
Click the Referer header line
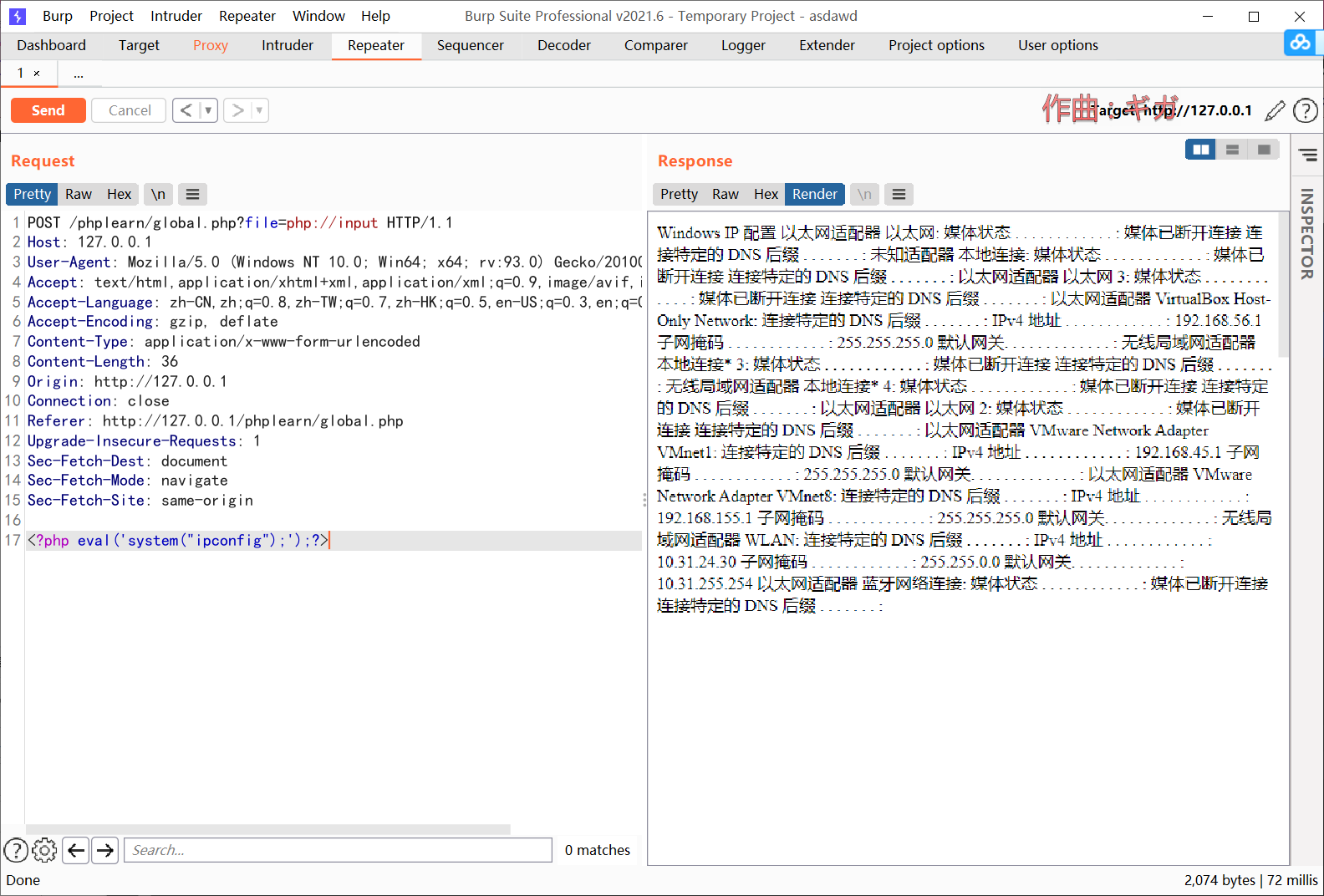point(216,421)
